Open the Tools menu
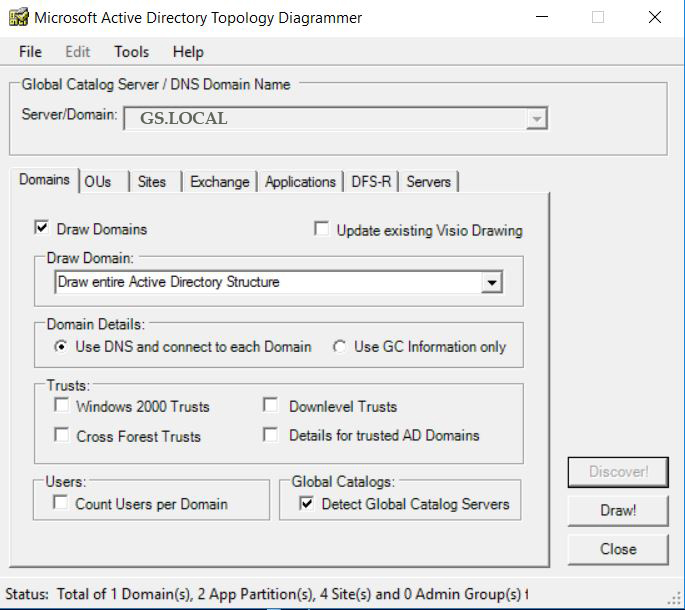 [131, 52]
